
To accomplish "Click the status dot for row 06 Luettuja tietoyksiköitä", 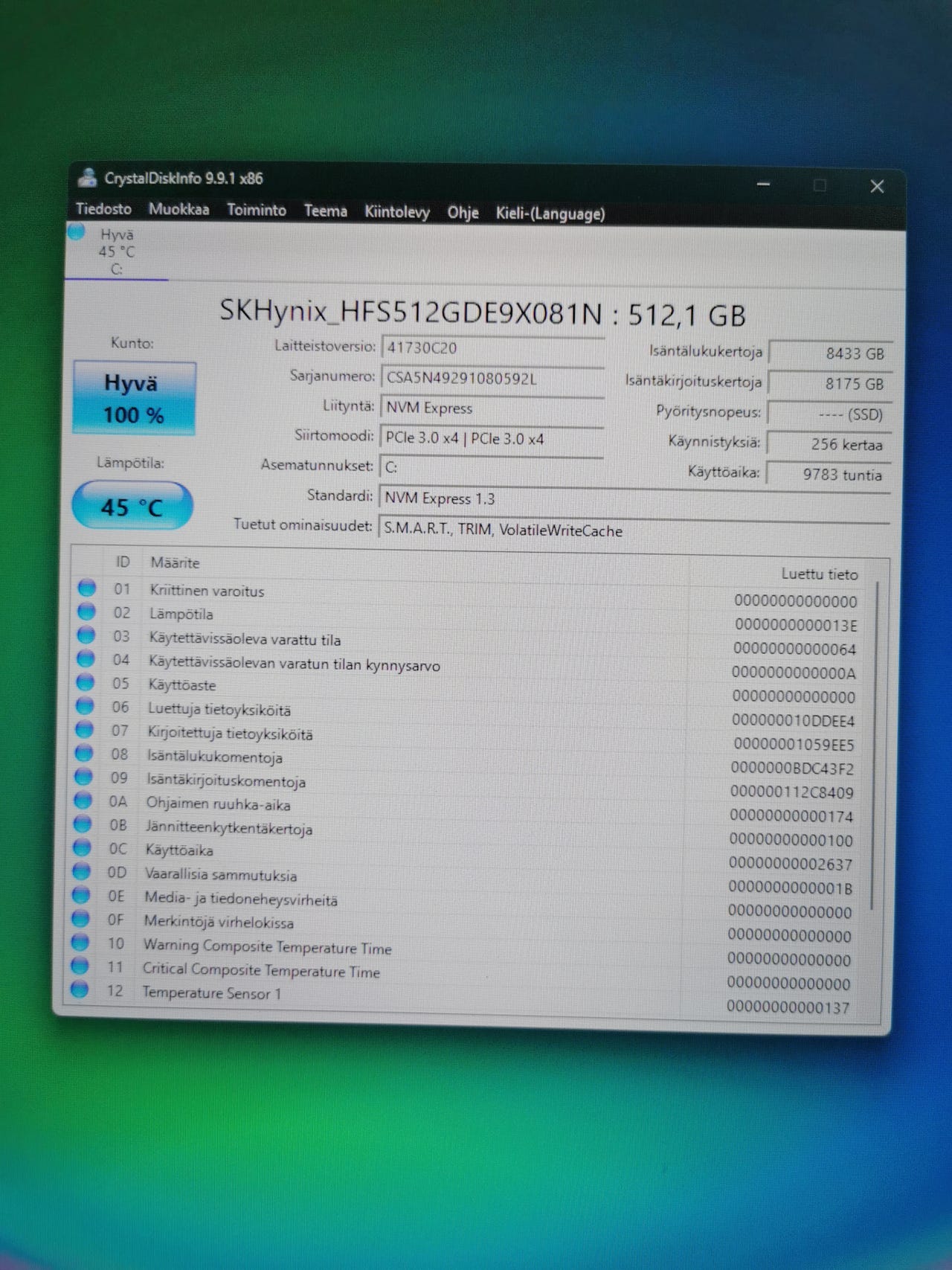I will pos(85,706).
